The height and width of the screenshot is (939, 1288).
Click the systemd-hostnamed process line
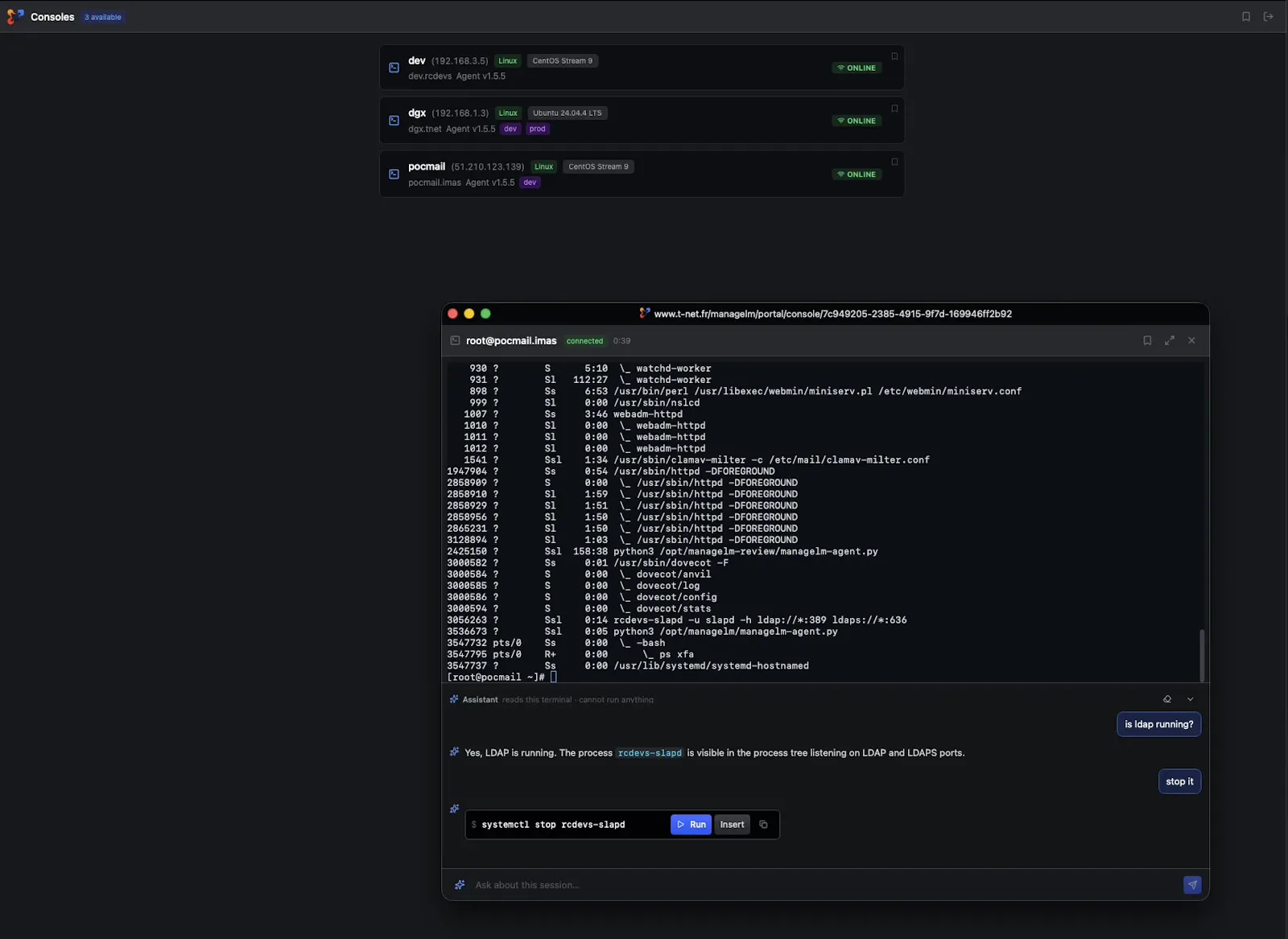628,665
